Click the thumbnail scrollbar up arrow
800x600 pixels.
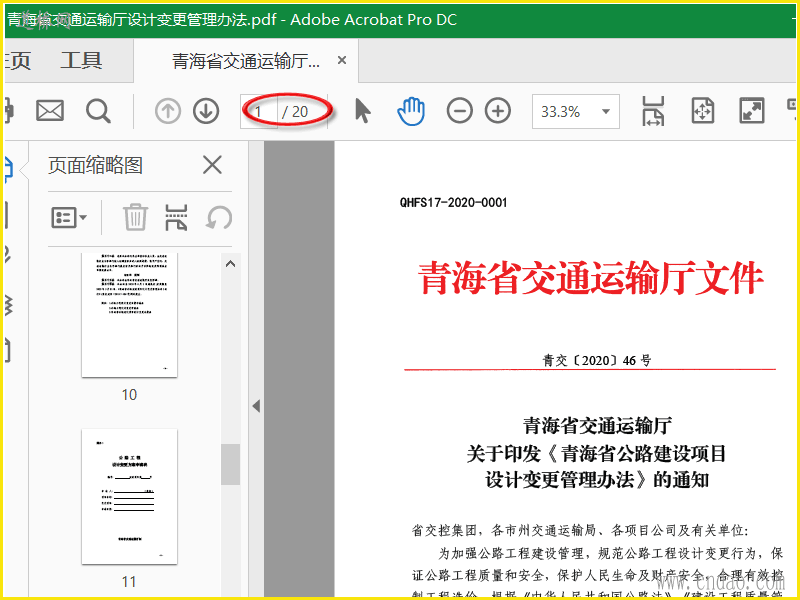(x=230, y=264)
